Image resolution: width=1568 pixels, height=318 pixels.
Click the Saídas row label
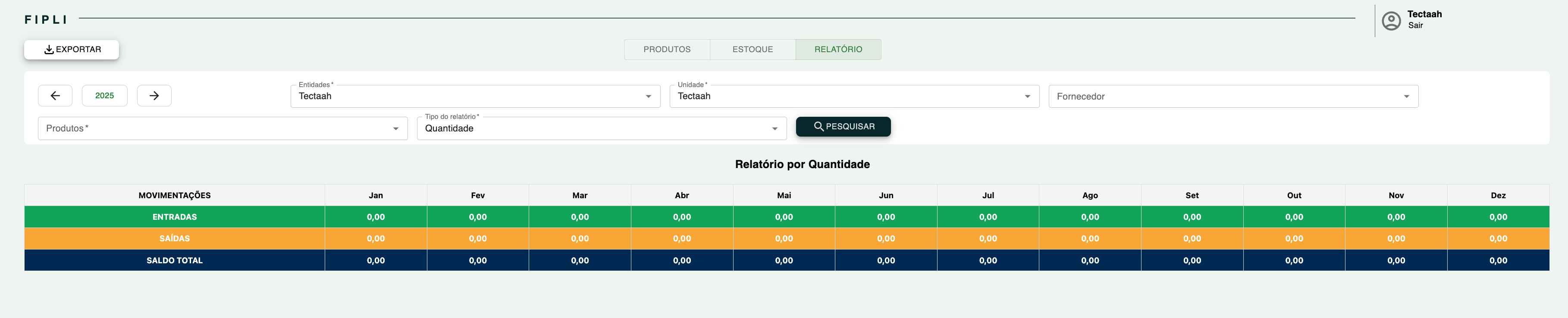[175, 238]
